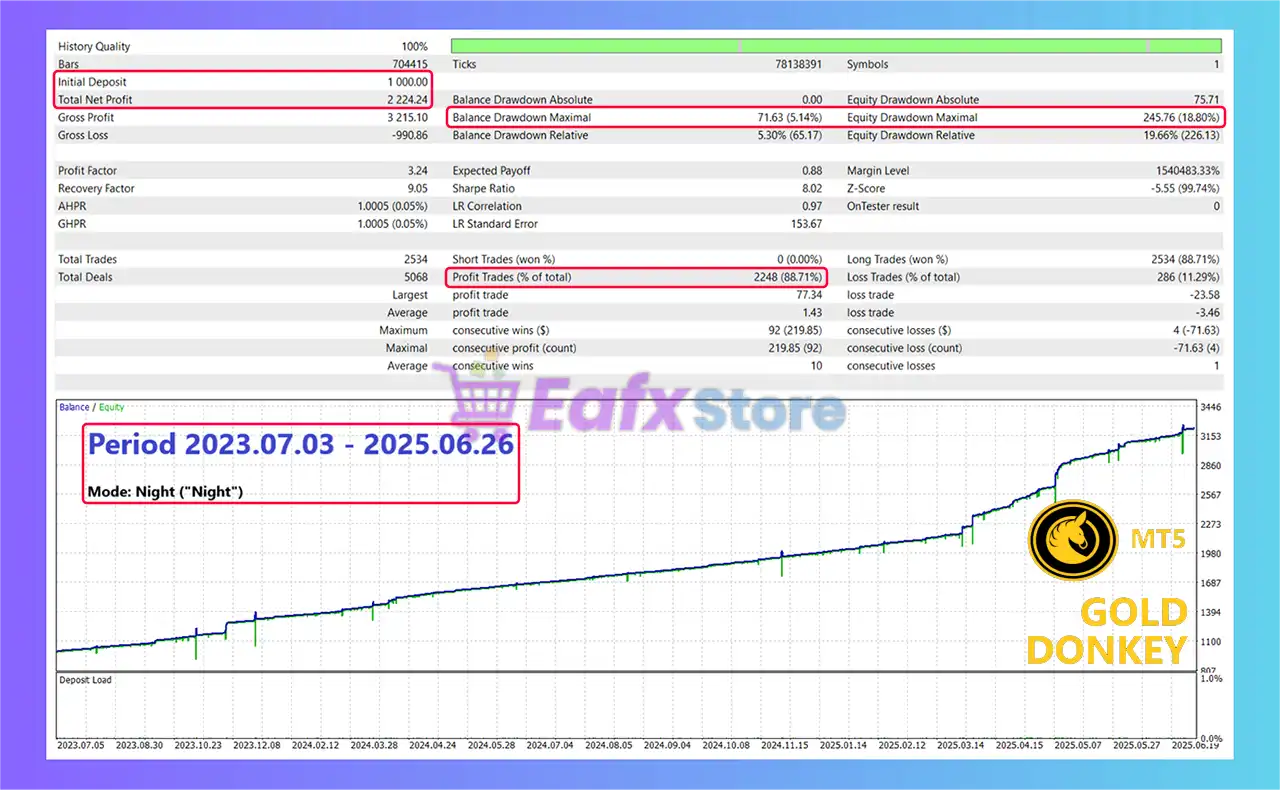Screen dimensions: 1280x790
Task: Select the Equity legend label on chart
Action: click(111, 408)
